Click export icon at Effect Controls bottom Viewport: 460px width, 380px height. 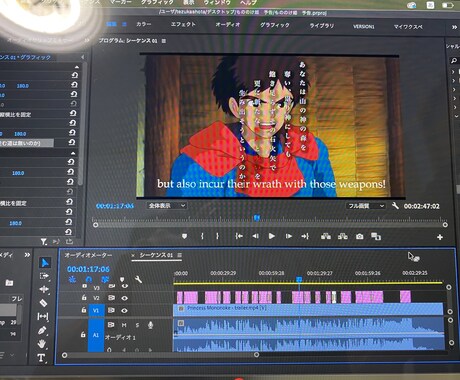(x=69, y=241)
